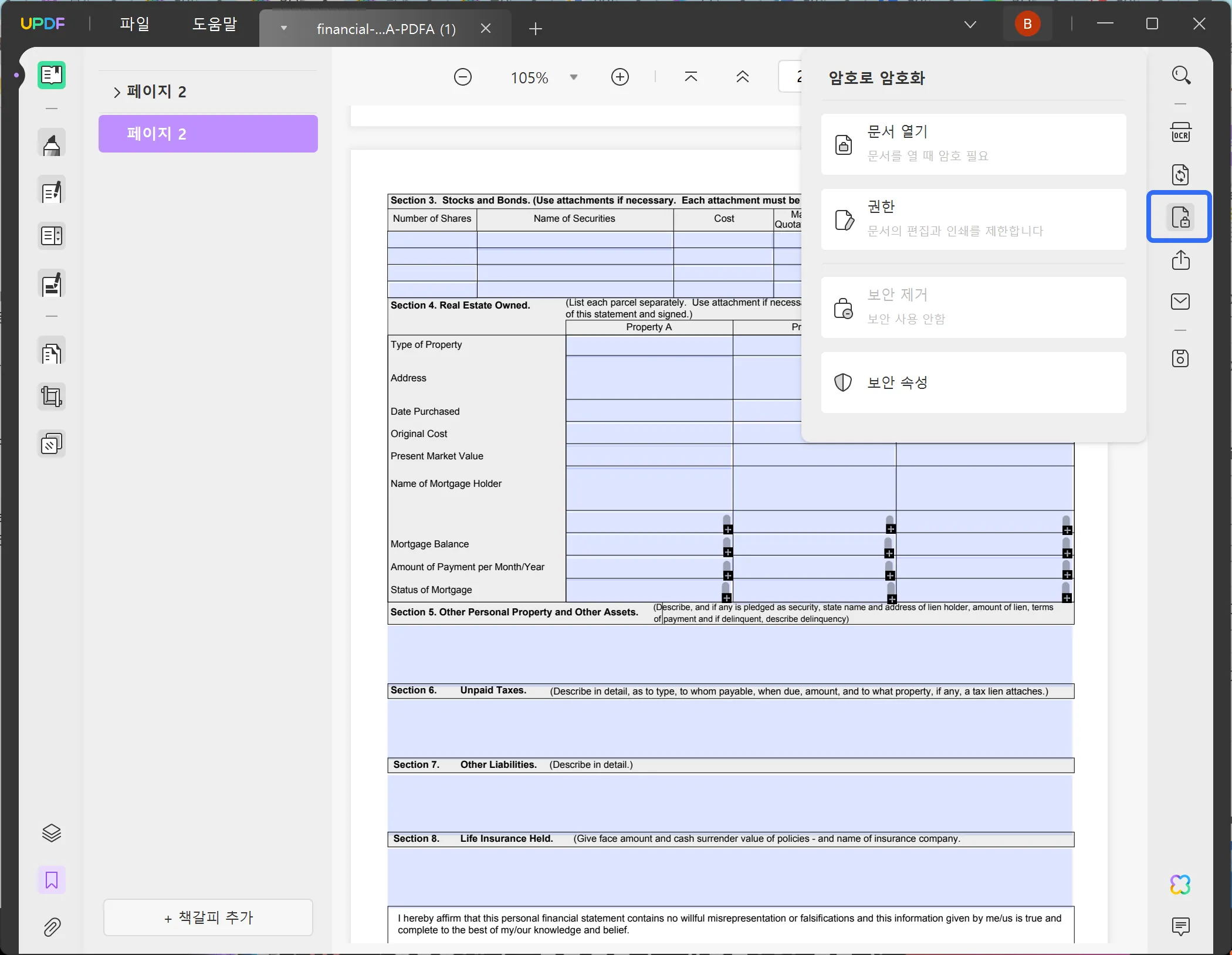Expand the 페이지 2 bookmark tree item
Viewport: 1232px width, 955px height.
117,92
